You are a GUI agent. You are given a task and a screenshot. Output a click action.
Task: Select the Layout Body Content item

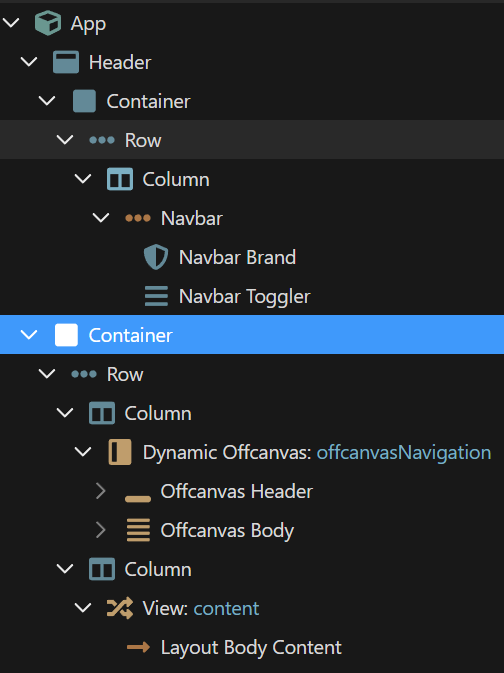pos(252,647)
